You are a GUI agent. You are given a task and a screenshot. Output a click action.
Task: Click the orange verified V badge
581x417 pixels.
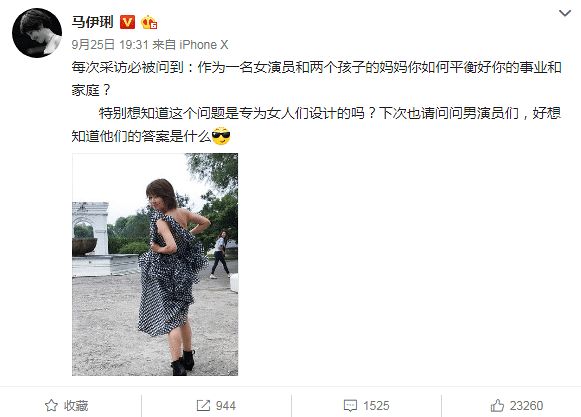click(x=127, y=22)
